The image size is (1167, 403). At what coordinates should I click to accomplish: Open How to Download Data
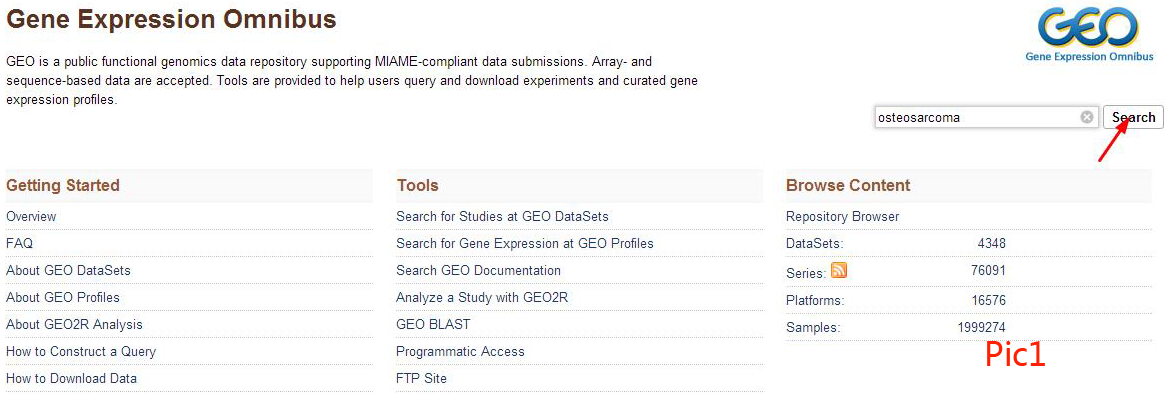71,378
